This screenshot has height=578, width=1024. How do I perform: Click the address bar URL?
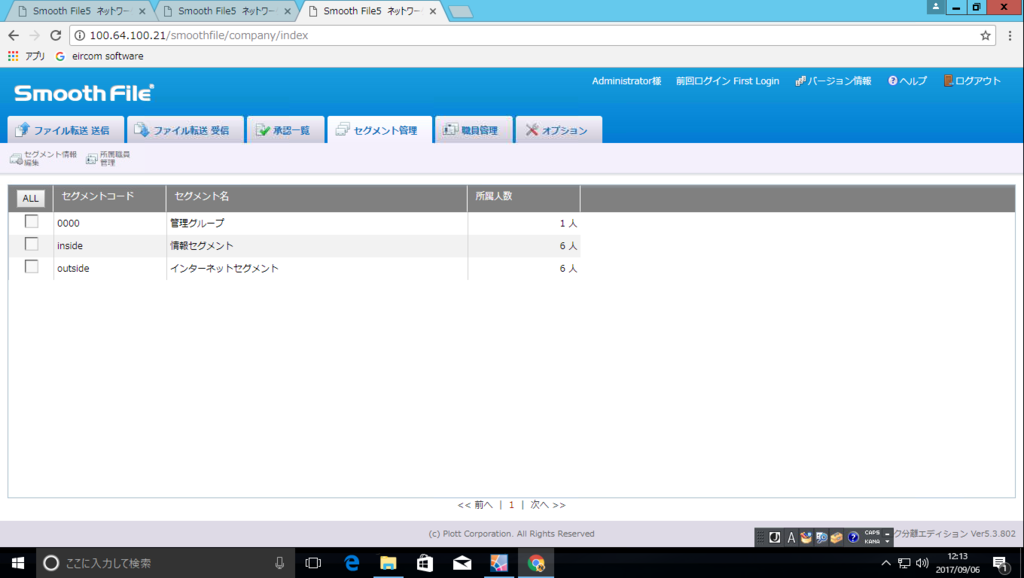(x=199, y=35)
